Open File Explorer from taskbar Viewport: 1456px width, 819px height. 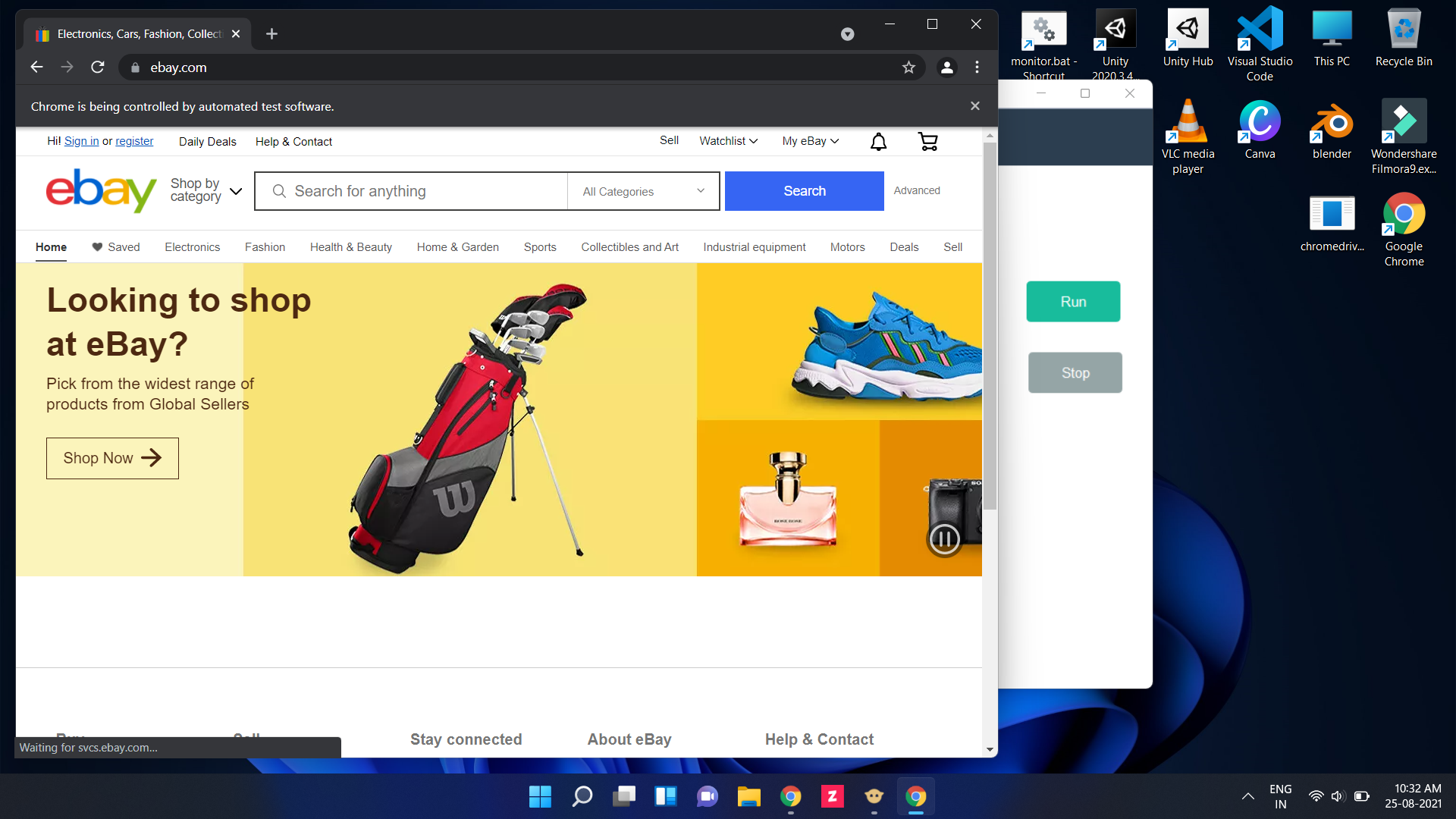(748, 796)
